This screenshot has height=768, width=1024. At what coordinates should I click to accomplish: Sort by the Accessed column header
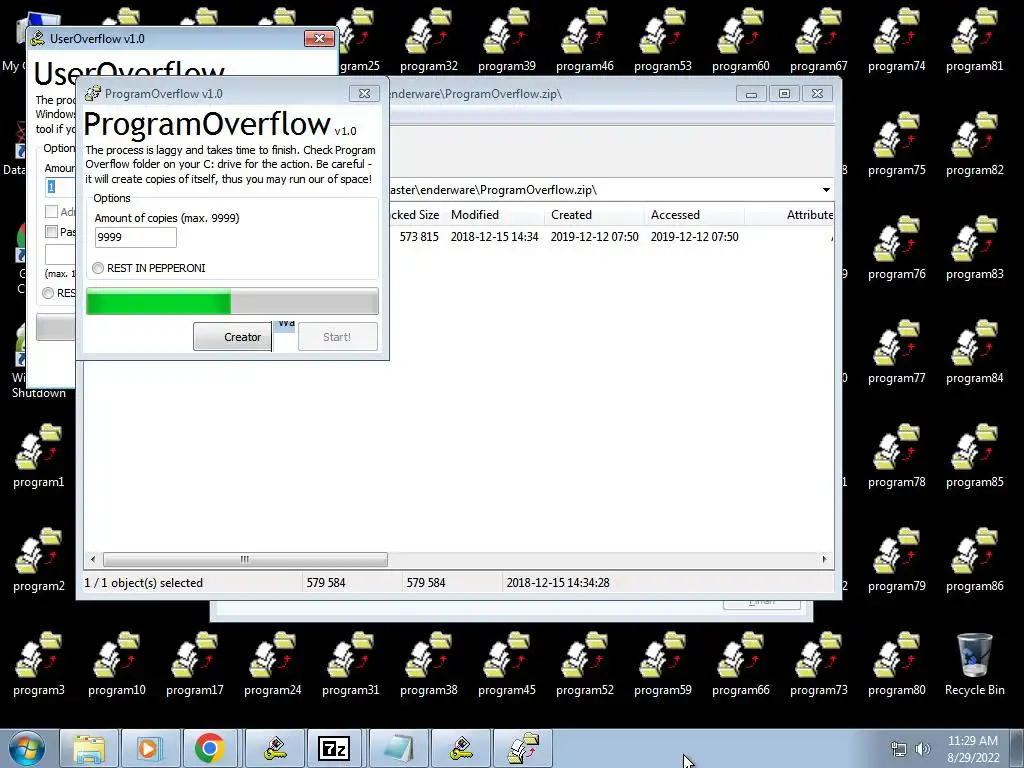point(695,215)
